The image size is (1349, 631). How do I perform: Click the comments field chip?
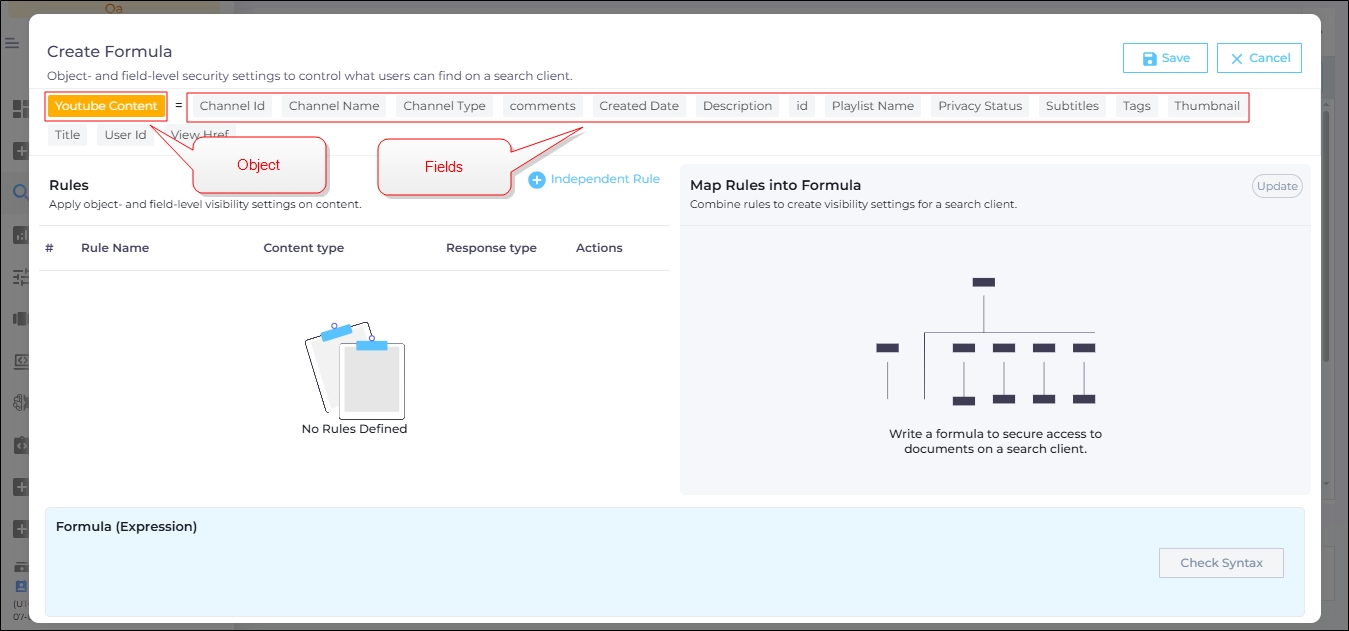(542, 106)
